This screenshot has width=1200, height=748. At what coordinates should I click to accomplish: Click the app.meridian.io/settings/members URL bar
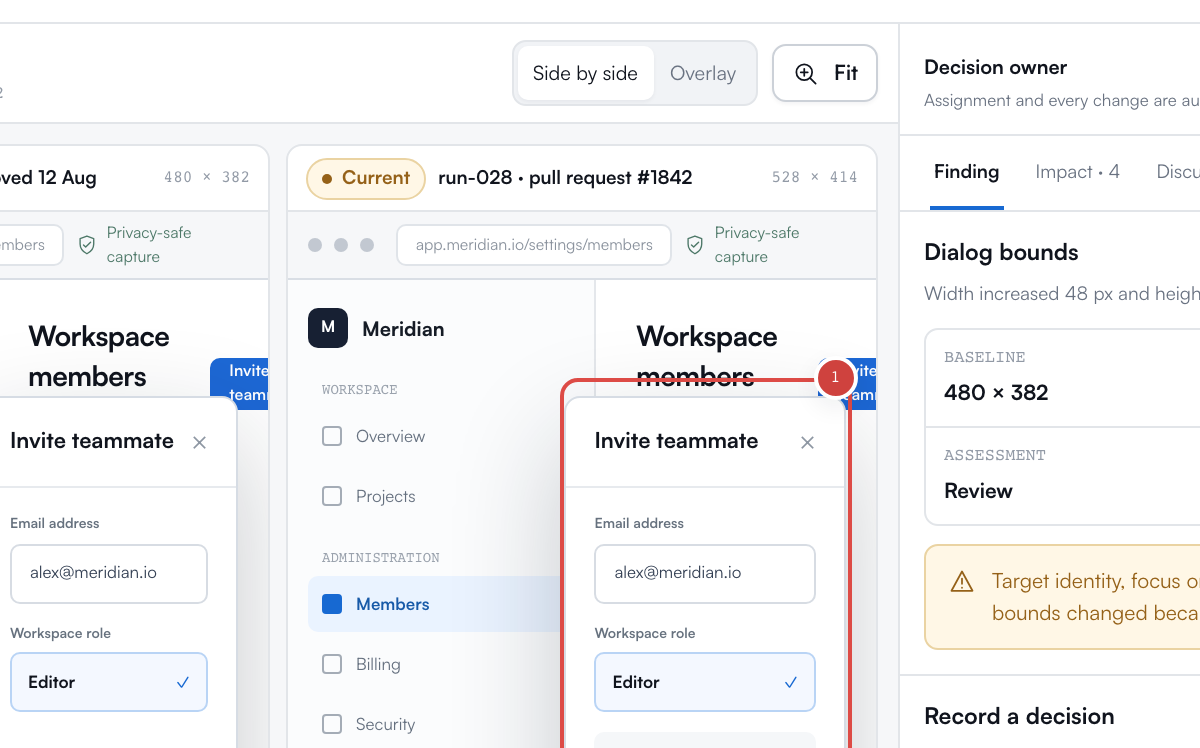coord(534,245)
